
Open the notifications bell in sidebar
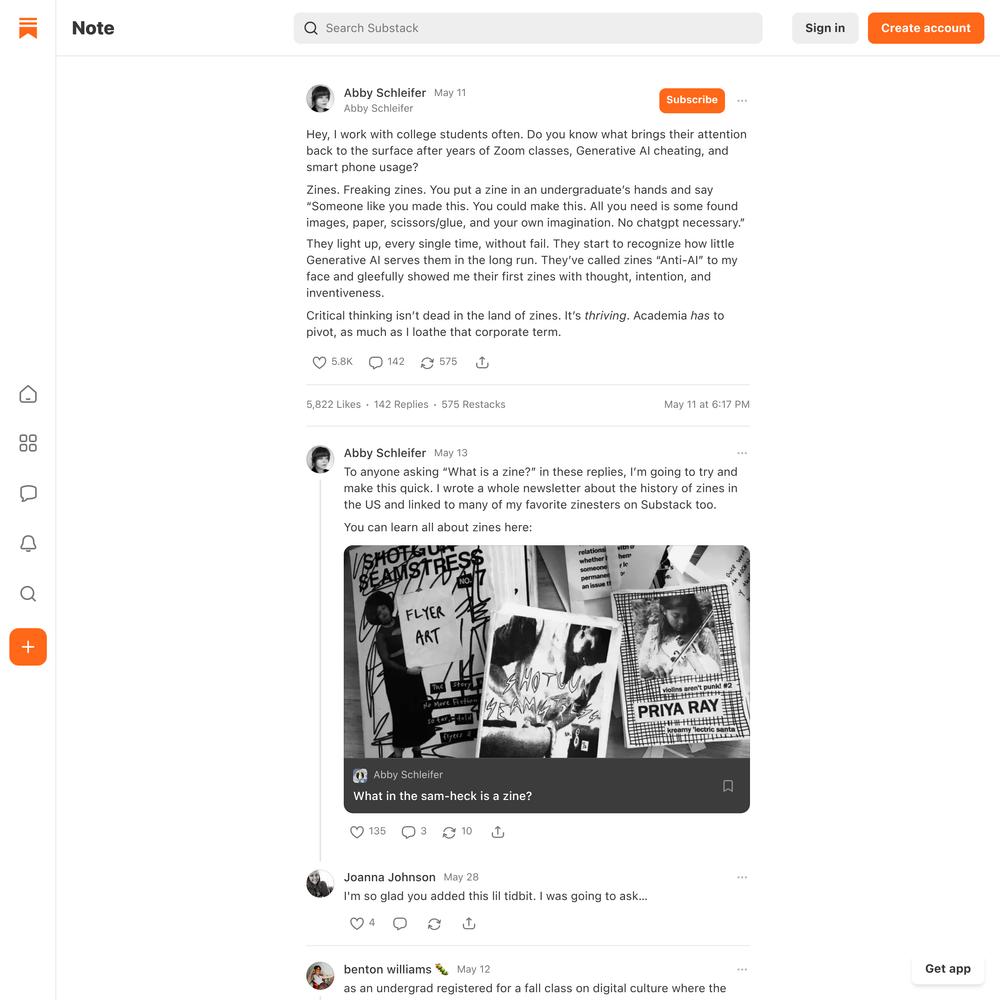pyautogui.click(x=28, y=543)
